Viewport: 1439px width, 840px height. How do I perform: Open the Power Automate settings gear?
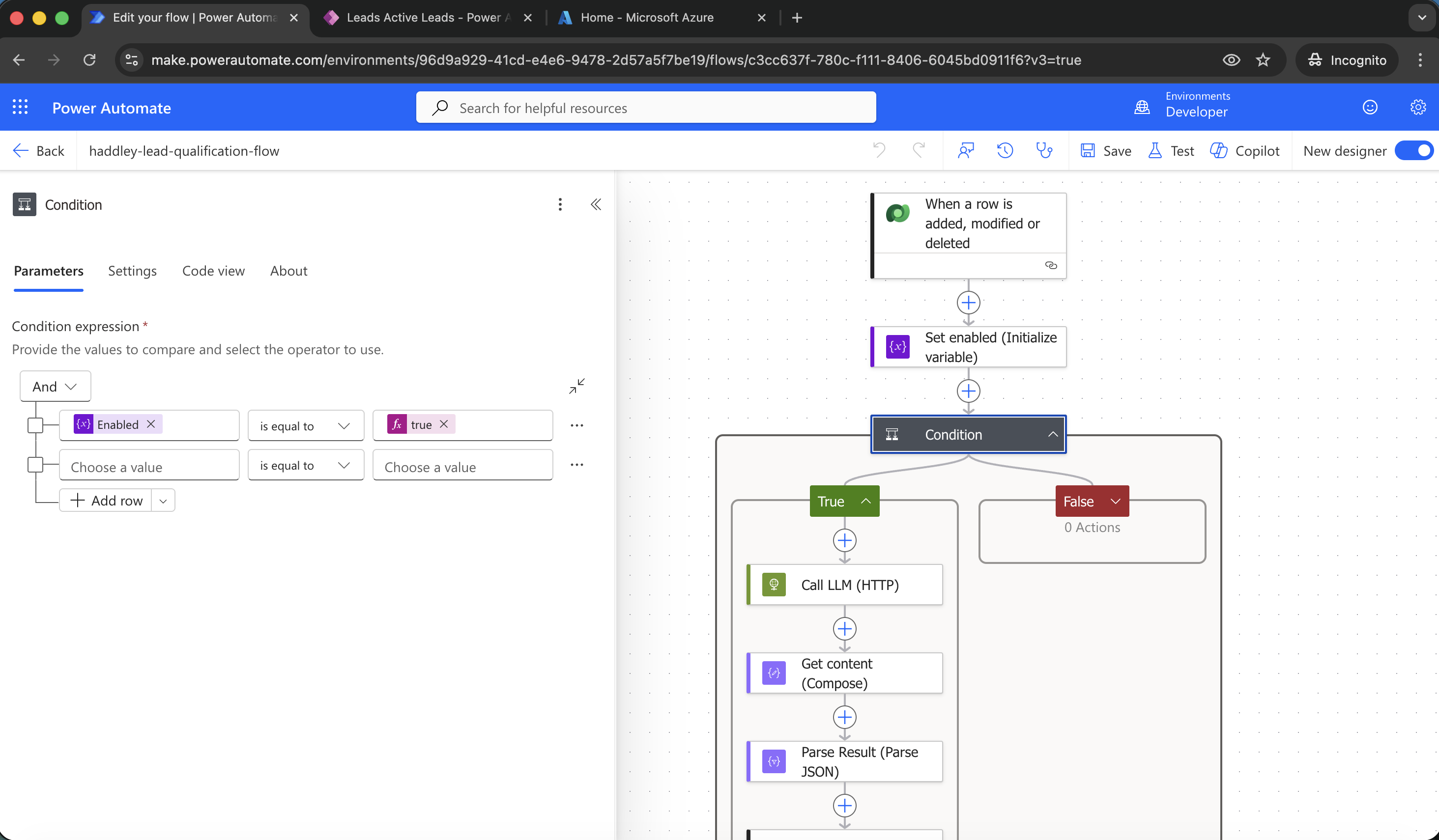tap(1418, 107)
